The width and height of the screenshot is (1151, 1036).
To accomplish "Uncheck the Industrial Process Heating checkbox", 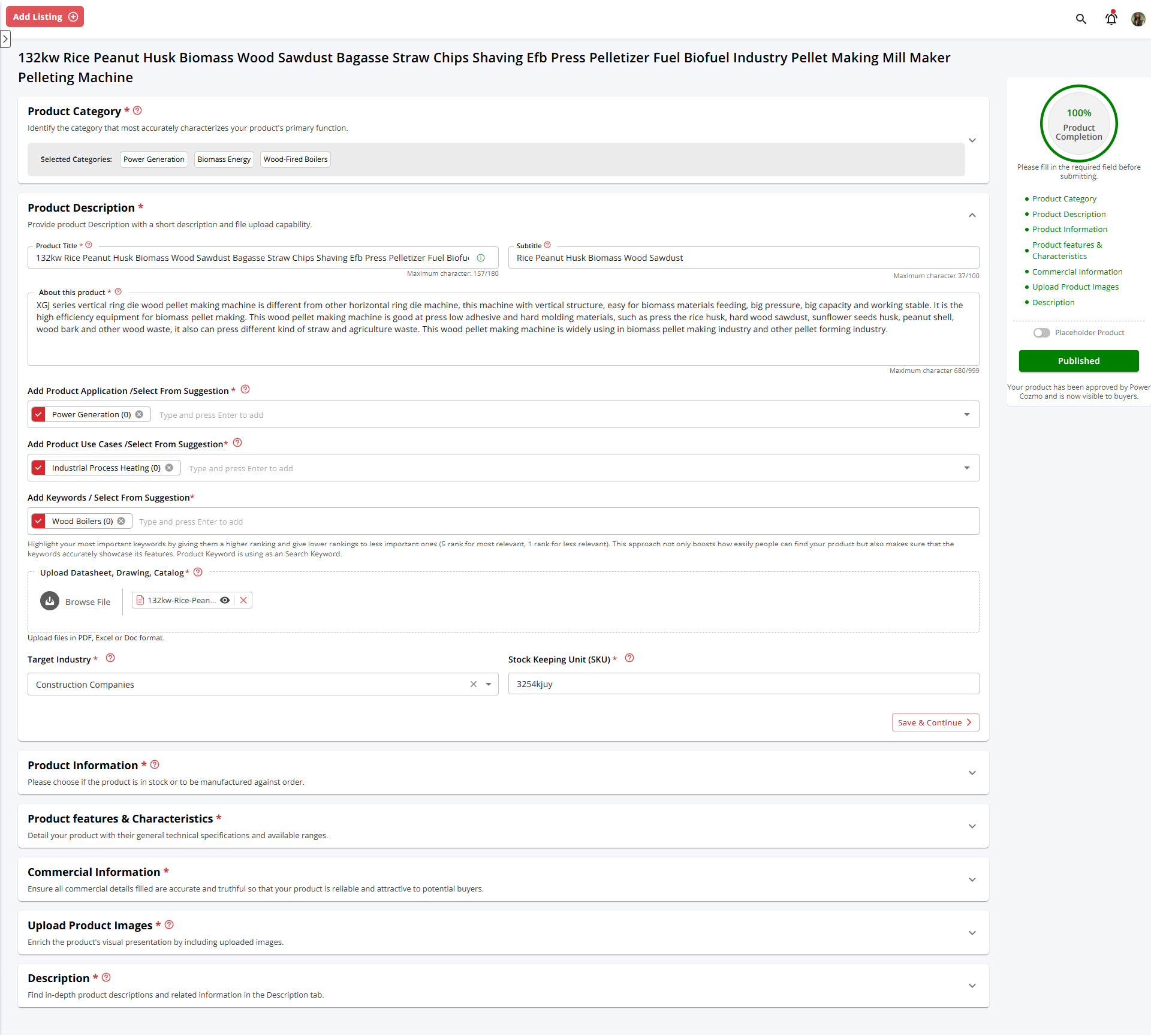I will [38, 468].
